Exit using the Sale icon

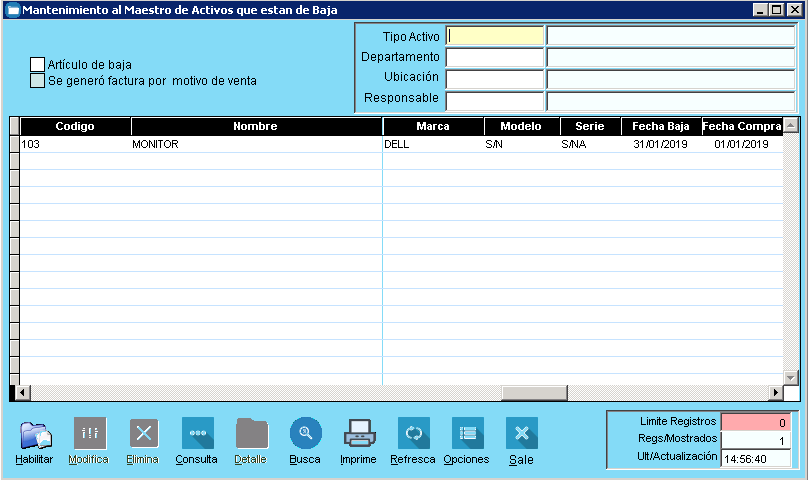521,434
